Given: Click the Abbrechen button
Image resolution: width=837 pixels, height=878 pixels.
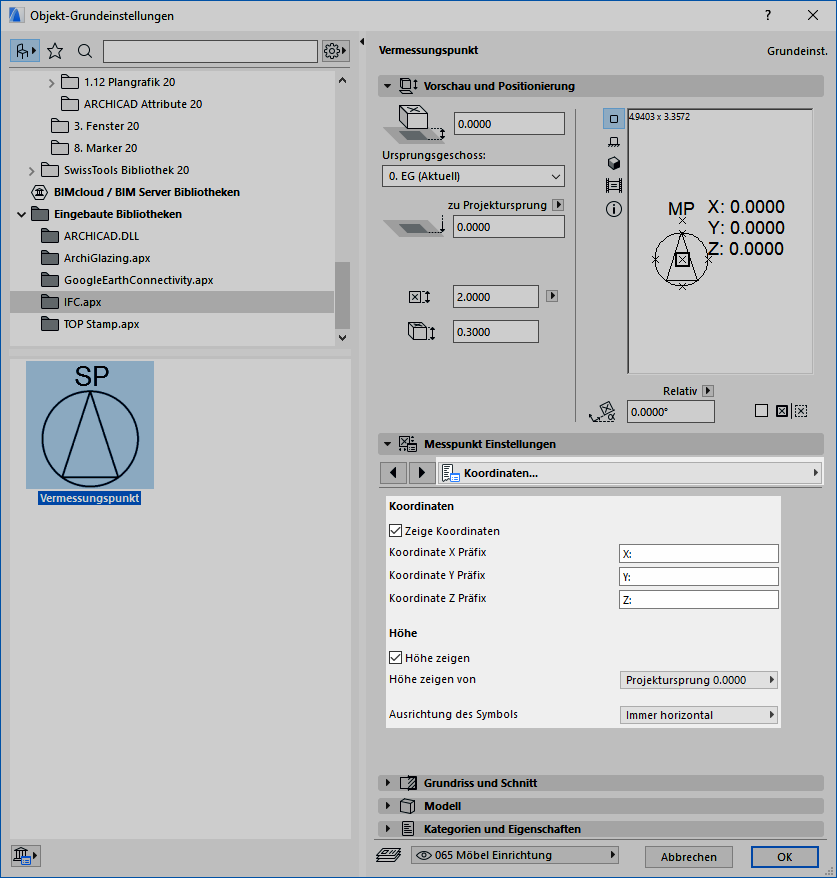Looking at the screenshot, I should pos(689,857).
